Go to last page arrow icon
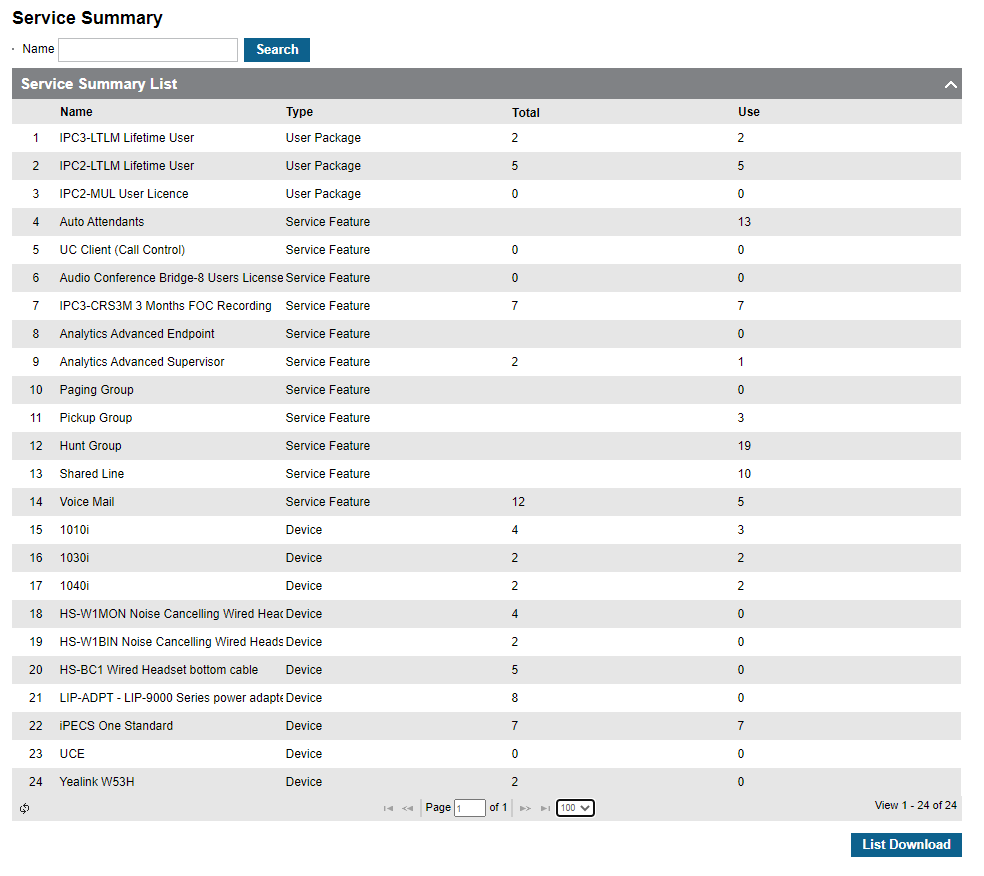The image size is (984, 876). point(545,808)
